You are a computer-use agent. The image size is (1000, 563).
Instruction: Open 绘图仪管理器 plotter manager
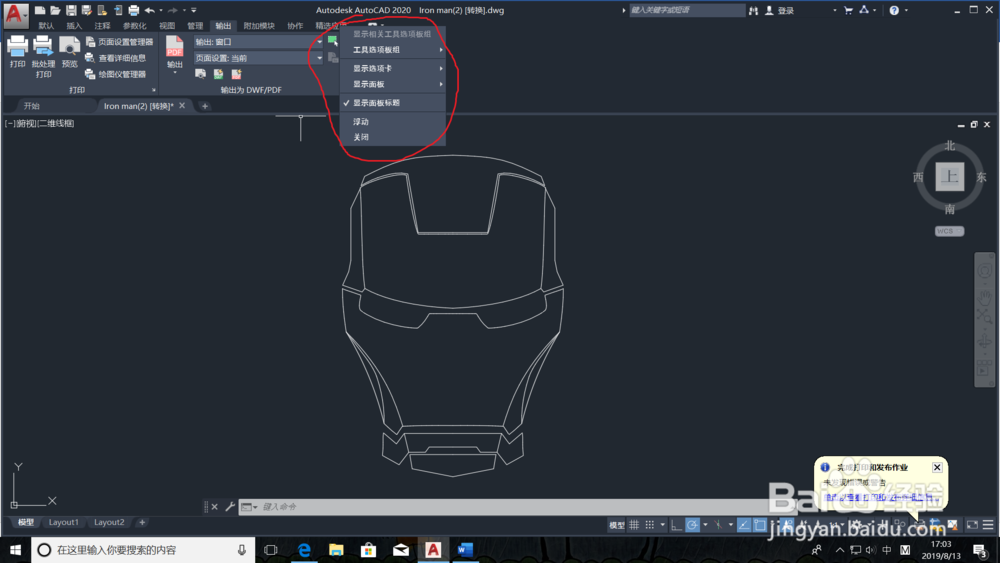point(115,74)
